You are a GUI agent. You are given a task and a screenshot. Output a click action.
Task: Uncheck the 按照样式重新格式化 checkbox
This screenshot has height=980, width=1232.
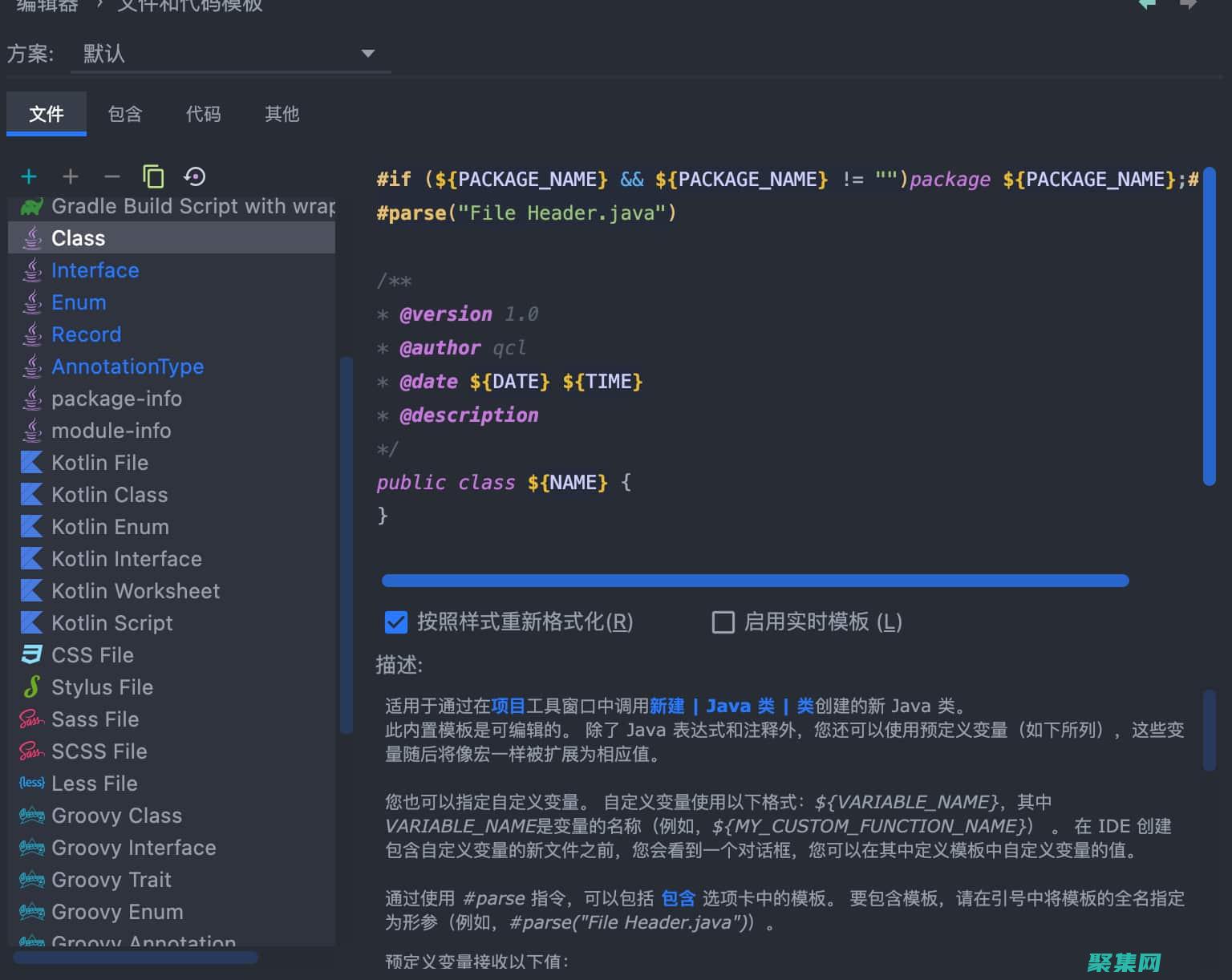[x=396, y=622]
